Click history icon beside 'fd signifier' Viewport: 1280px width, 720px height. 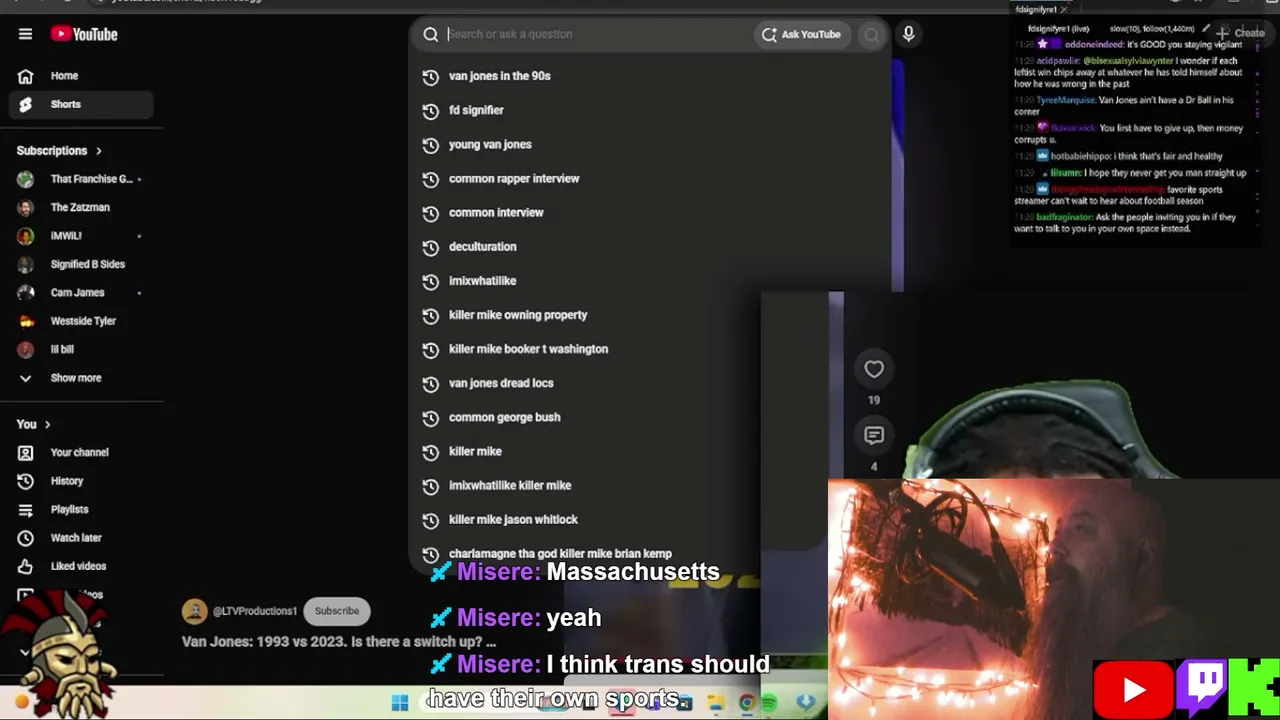coord(431,111)
